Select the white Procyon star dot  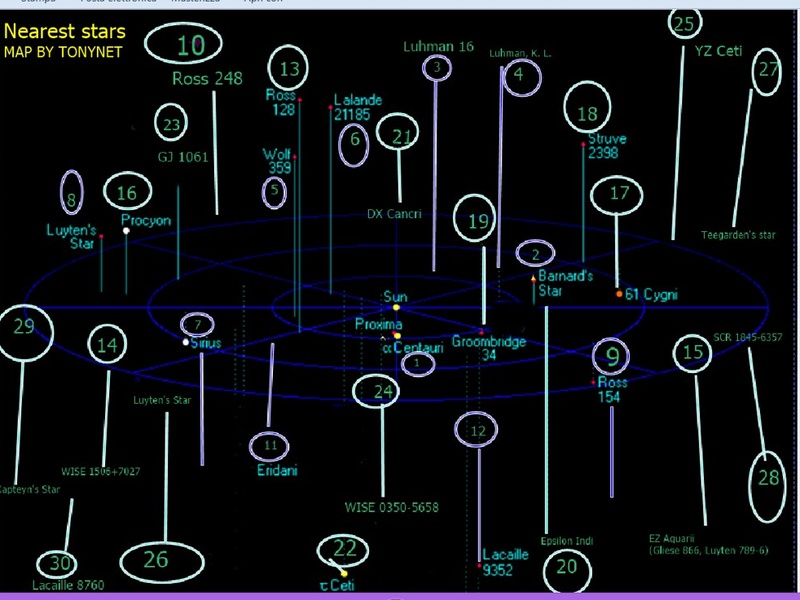coord(126,231)
